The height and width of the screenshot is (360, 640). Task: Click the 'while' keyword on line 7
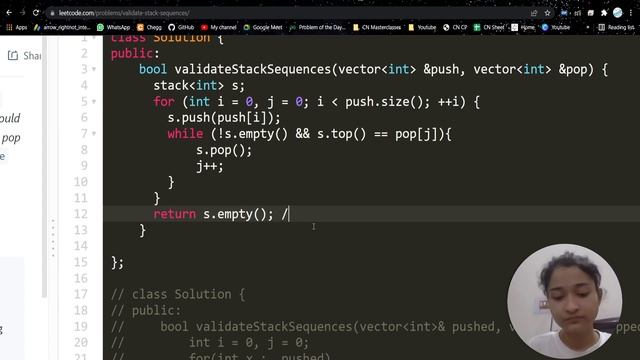[185, 134]
